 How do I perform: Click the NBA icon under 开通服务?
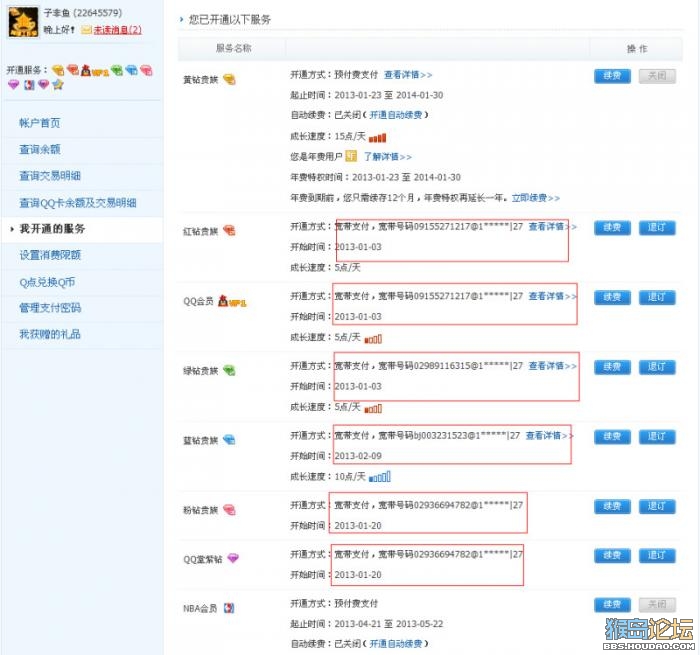[29, 85]
